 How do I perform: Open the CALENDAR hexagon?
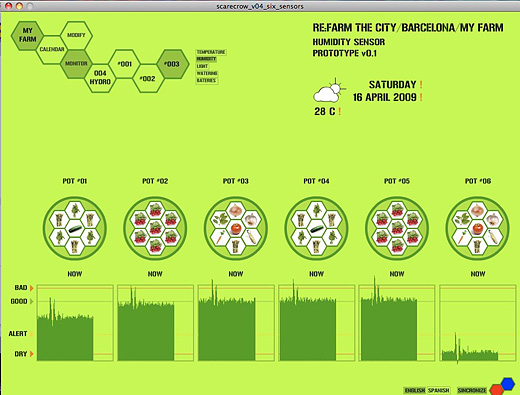52,49
